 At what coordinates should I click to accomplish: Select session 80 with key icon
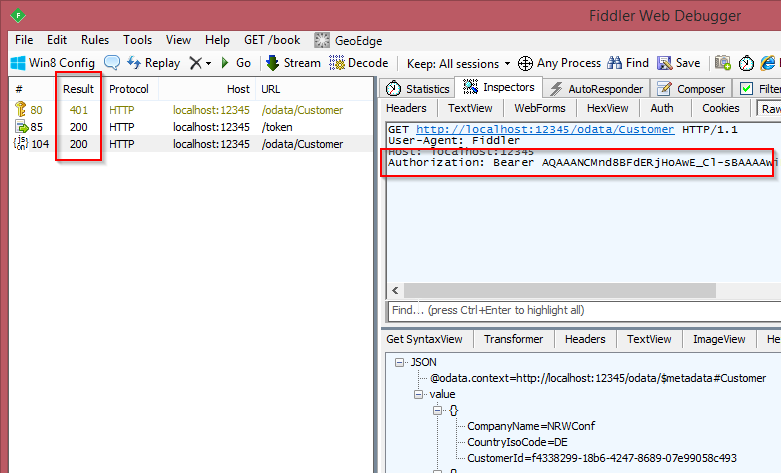[20, 109]
